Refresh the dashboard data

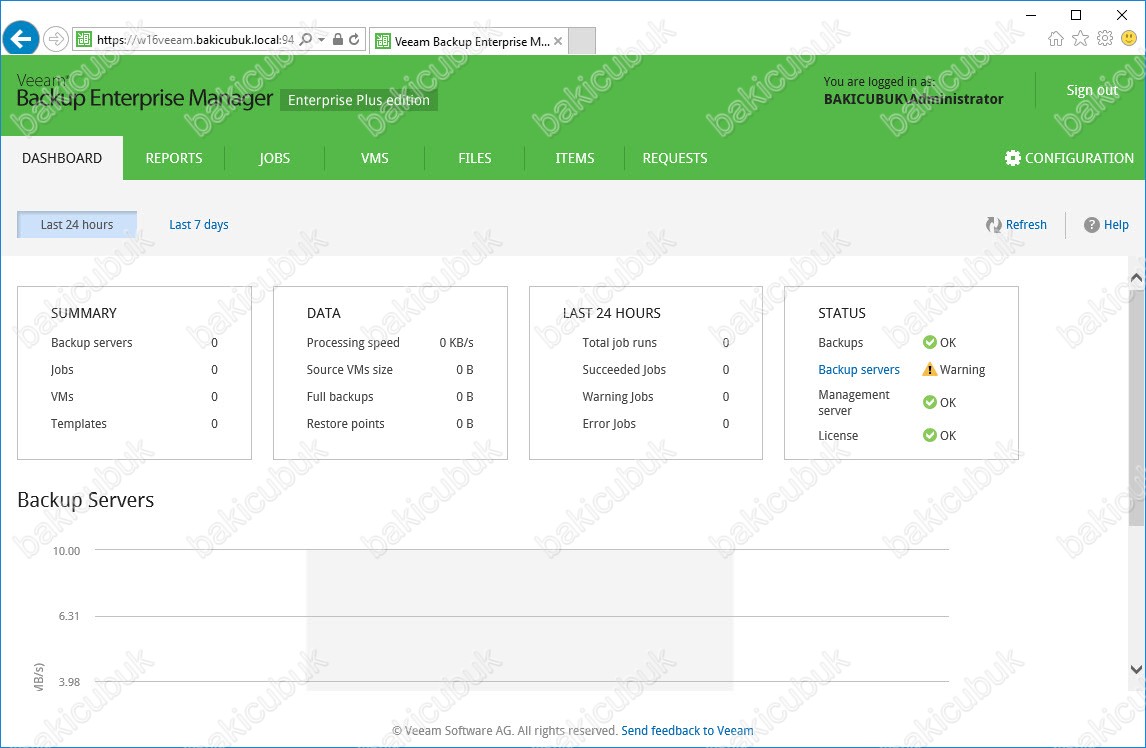tap(1016, 225)
